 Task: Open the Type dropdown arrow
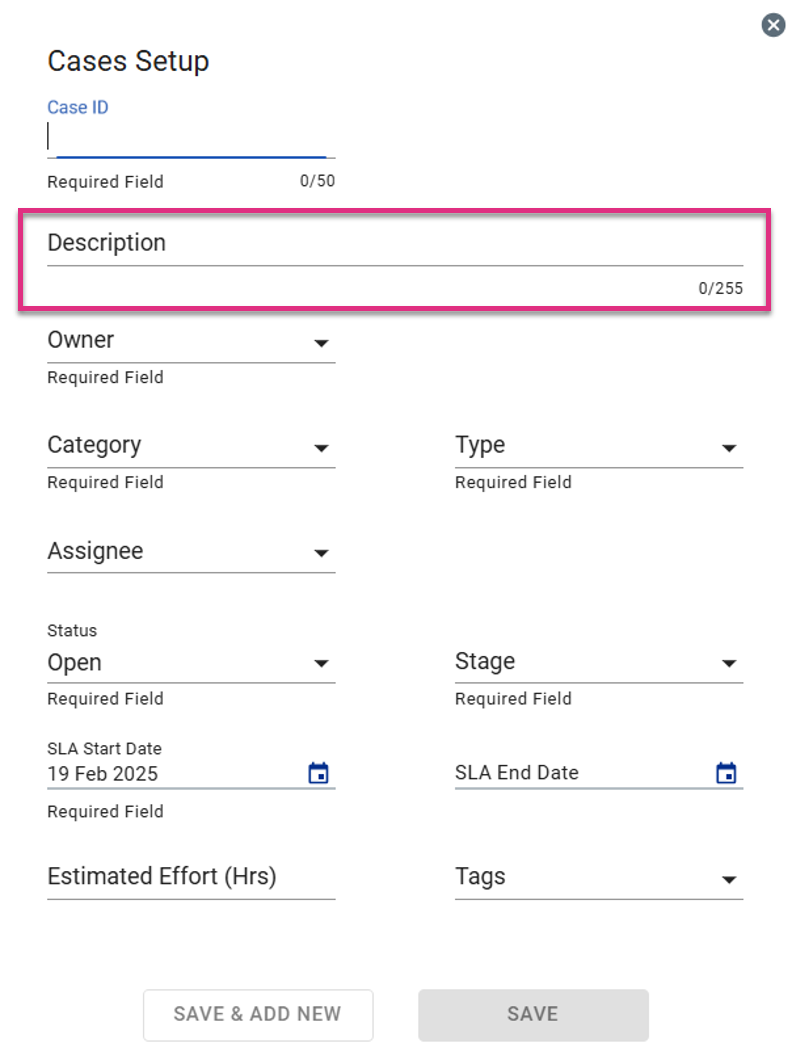click(729, 449)
